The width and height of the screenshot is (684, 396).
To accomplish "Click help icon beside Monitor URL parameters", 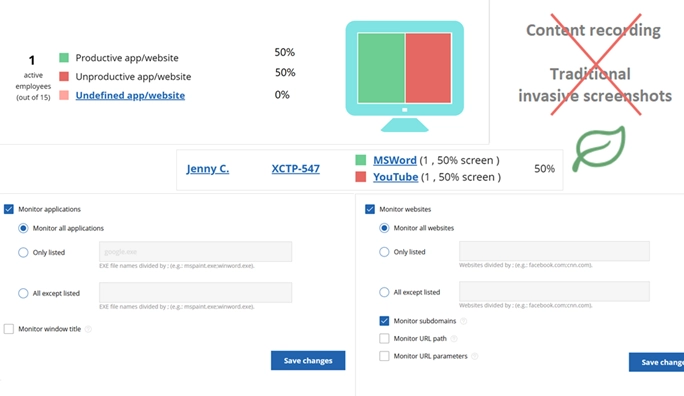I will click(475, 356).
